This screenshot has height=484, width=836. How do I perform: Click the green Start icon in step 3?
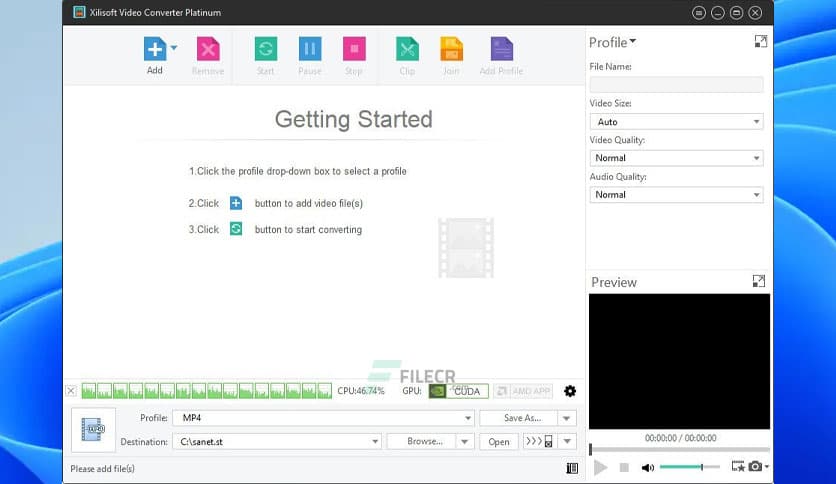click(236, 229)
